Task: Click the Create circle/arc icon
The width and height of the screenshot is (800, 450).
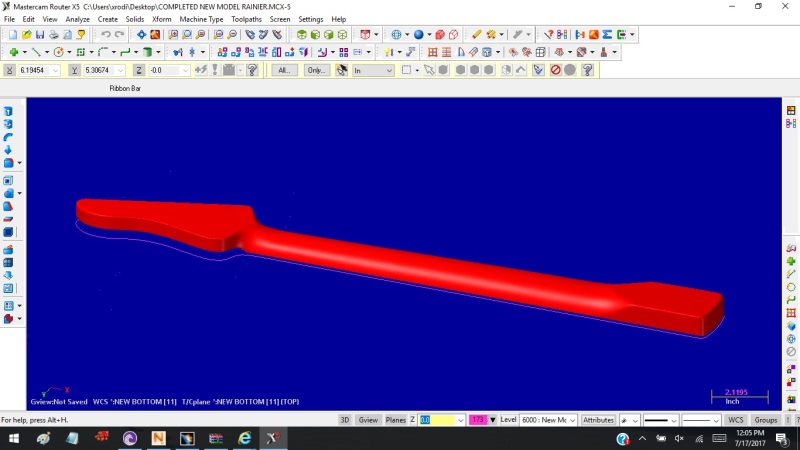Action: (58, 52)
